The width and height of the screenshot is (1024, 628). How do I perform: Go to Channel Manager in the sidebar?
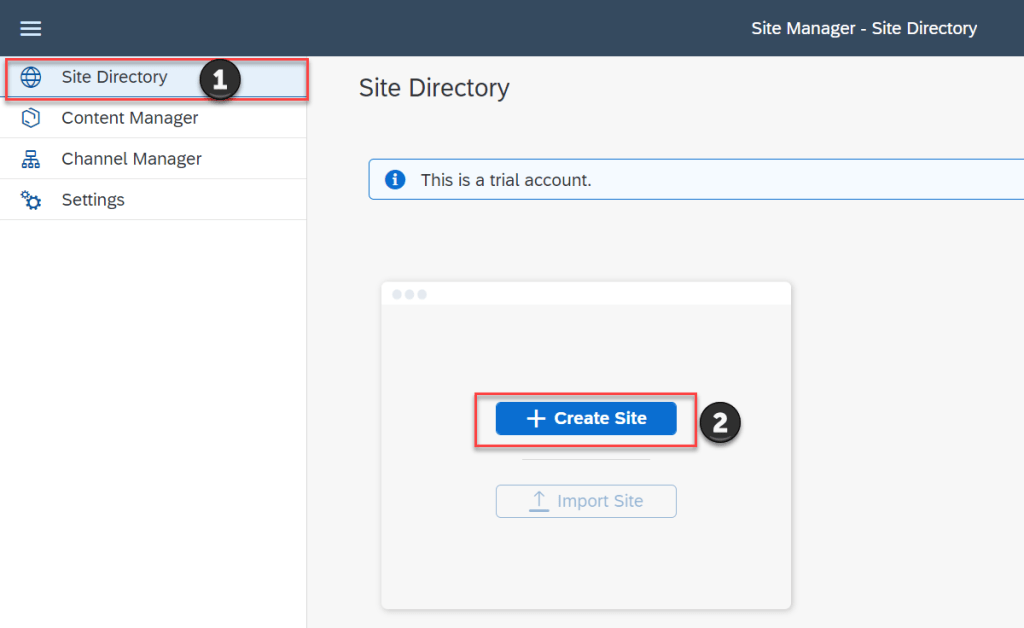pyautogui.click(x=131, y=159)
